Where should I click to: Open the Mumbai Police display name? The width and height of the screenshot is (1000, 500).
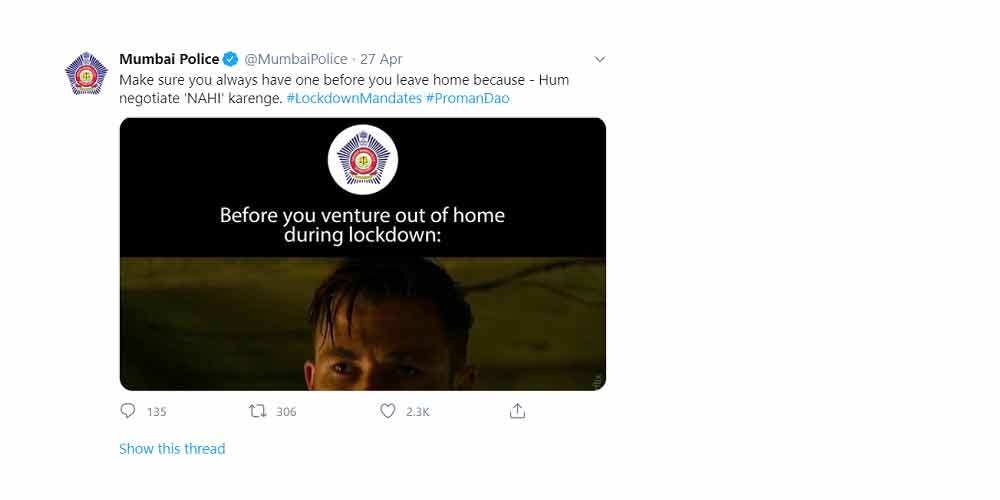(169, 59)
